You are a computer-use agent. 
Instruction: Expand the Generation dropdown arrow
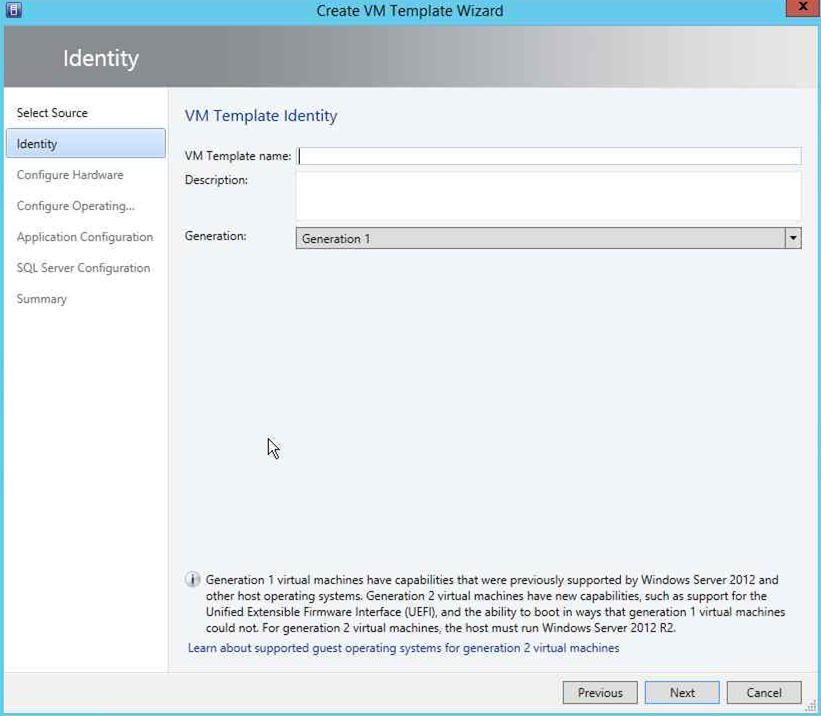coord(793,239)
